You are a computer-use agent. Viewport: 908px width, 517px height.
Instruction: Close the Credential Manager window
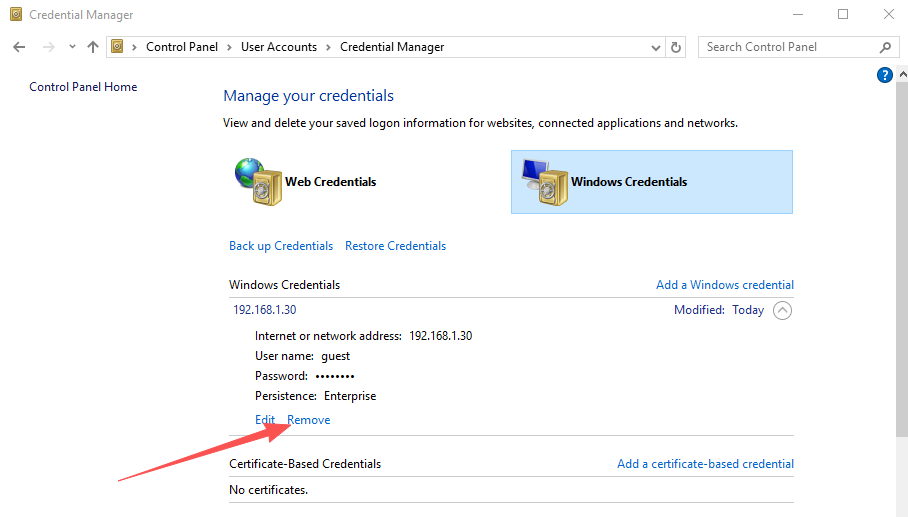[888, 14]
